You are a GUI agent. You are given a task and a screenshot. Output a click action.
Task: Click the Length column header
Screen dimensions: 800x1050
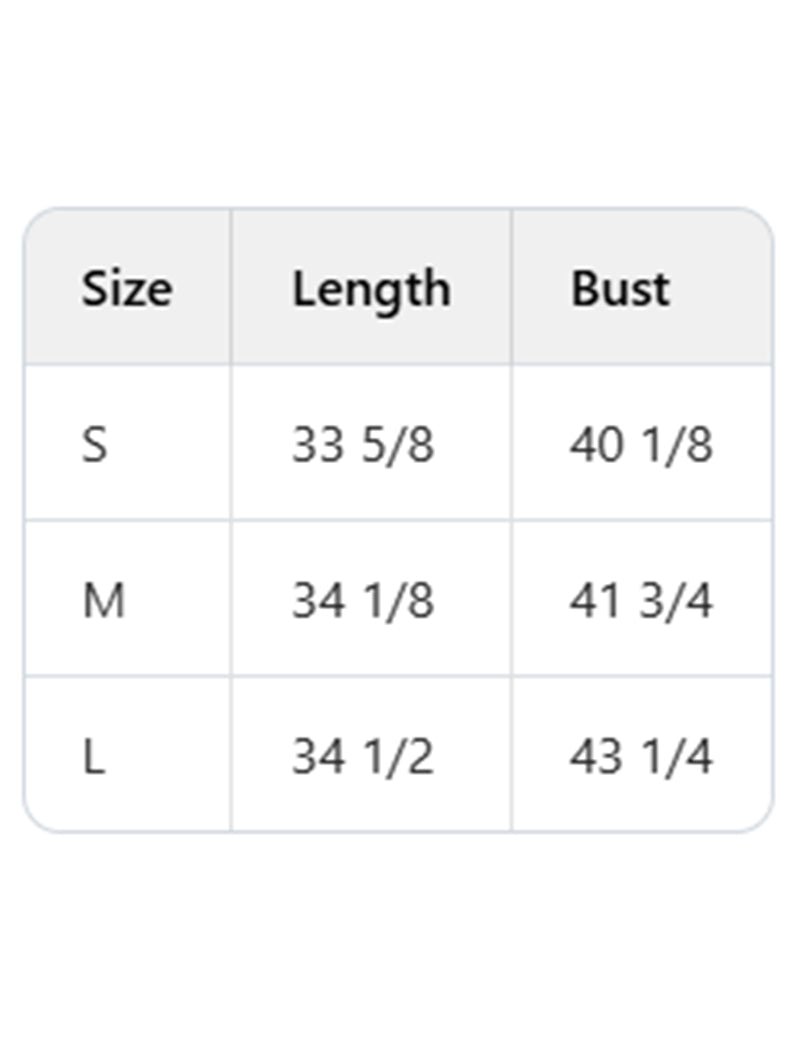371,289
